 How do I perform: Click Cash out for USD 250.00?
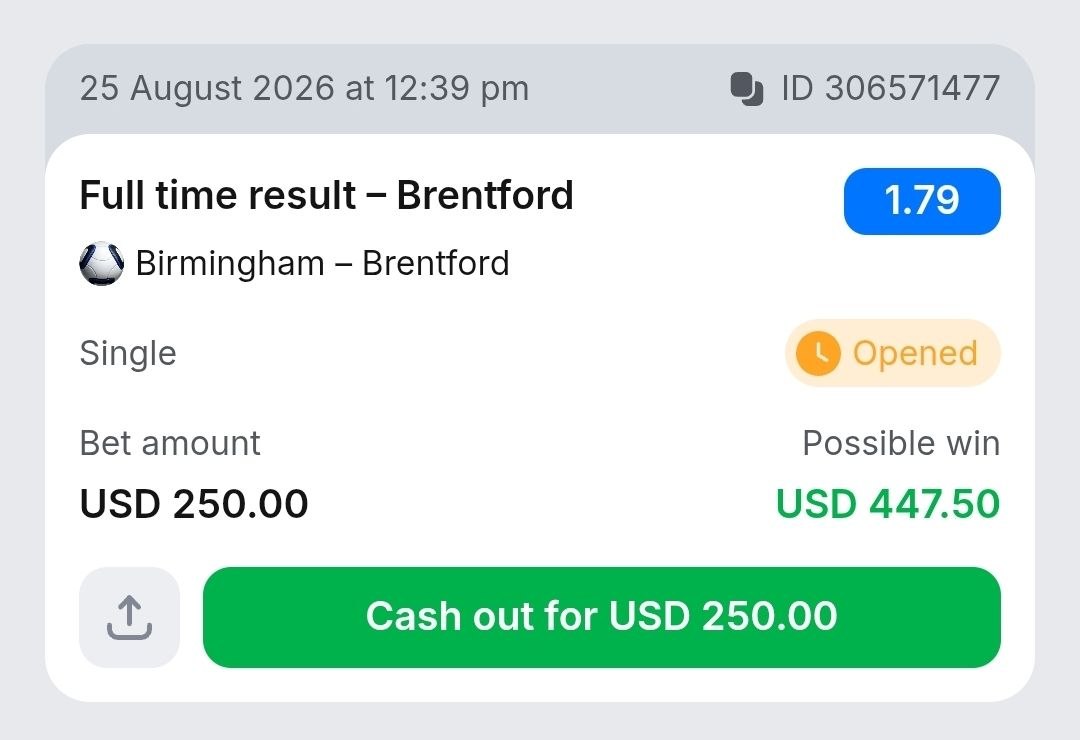601,617
